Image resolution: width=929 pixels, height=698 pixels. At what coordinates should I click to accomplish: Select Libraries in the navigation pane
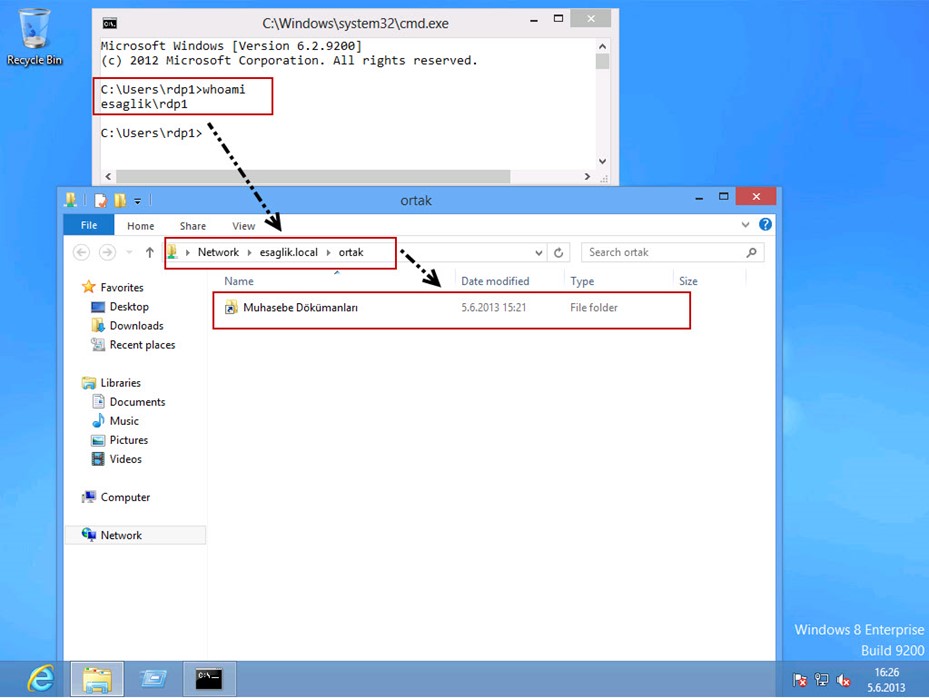pos(120,383)
